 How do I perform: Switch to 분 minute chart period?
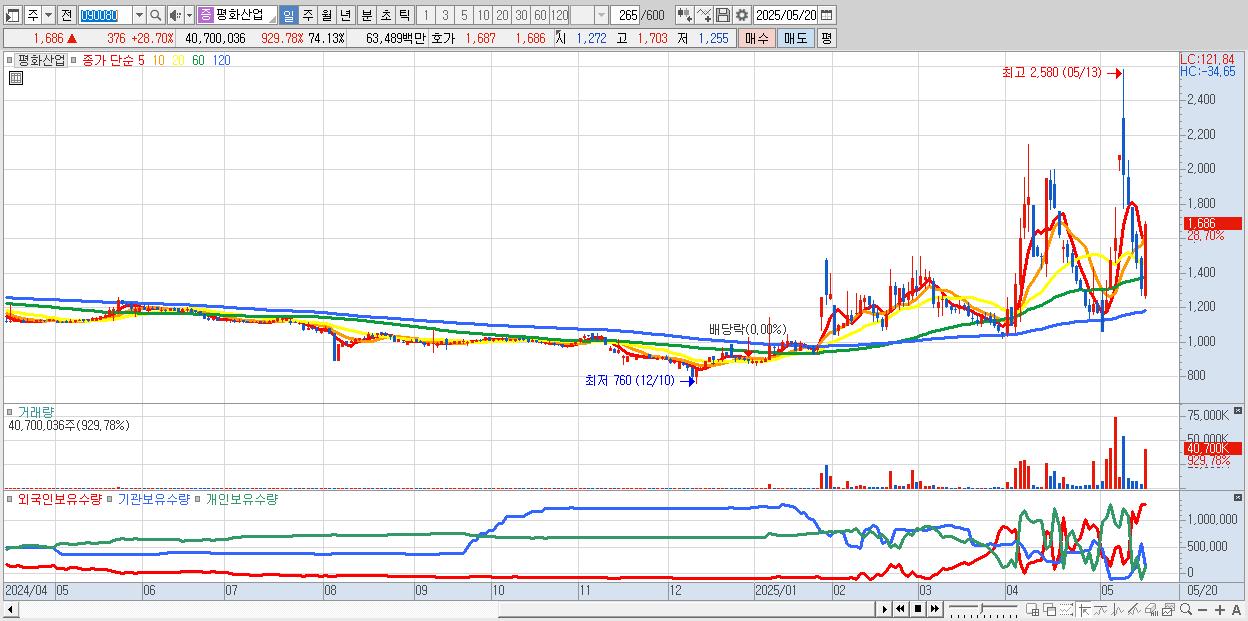tap(366, 15)
